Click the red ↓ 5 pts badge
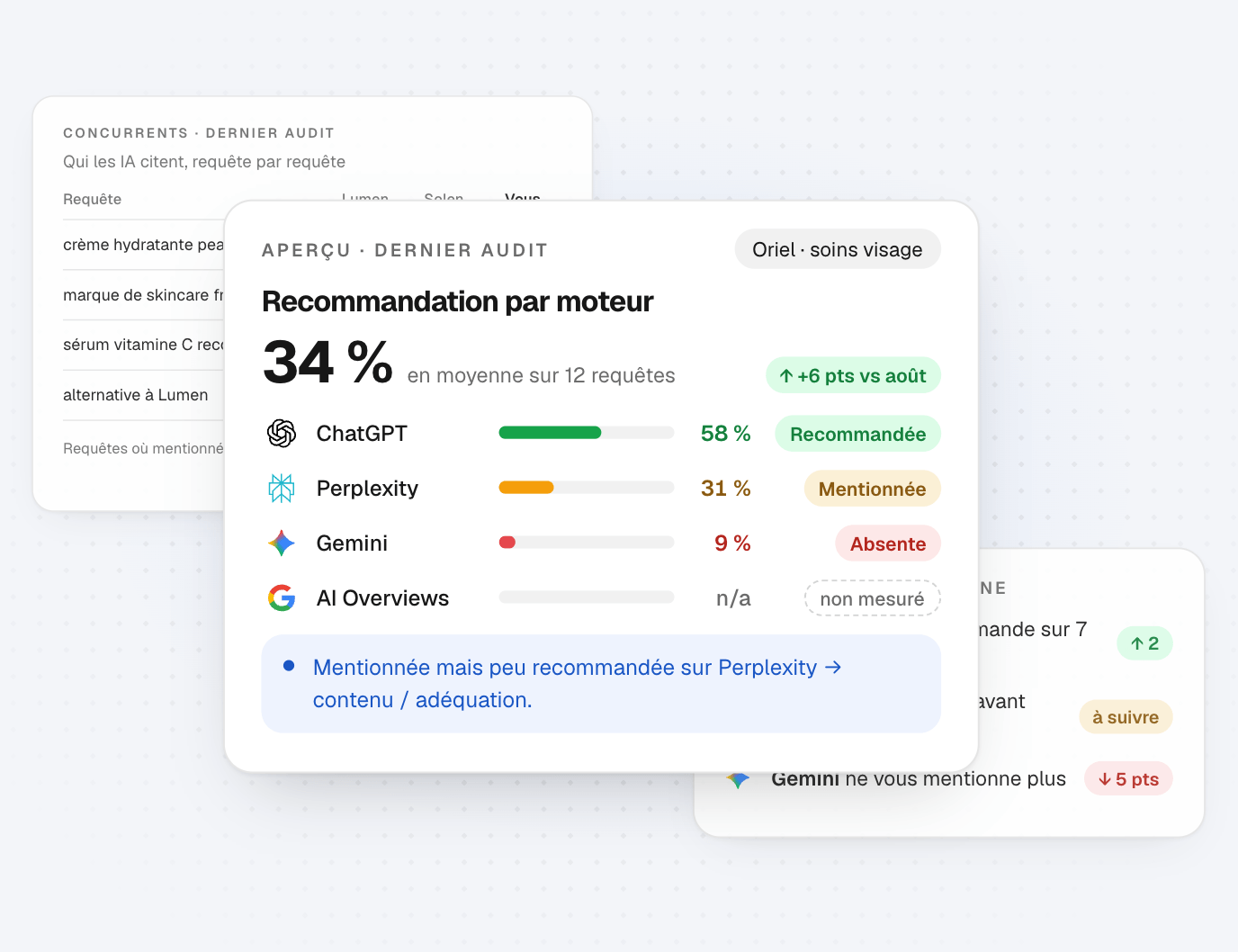Viewport: 1238px width, 952px height. [1128, 779]
